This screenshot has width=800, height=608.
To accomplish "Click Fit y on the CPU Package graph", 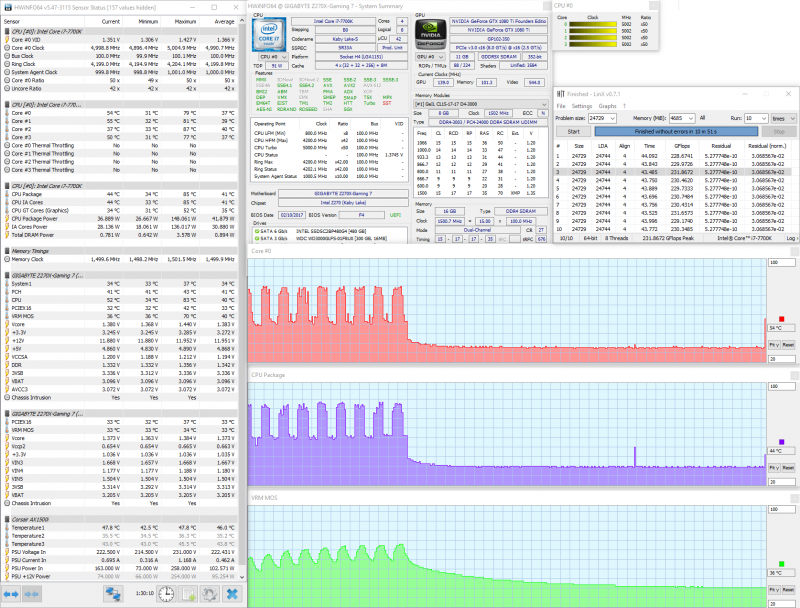I will coord(774,468).
